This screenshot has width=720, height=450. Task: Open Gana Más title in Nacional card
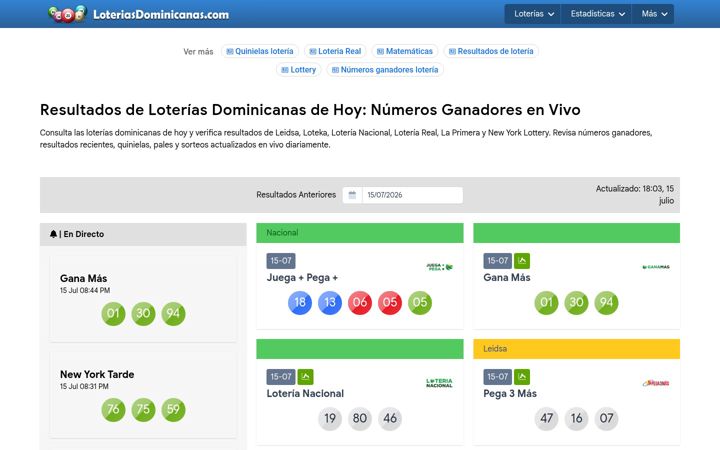pos(507,277)
